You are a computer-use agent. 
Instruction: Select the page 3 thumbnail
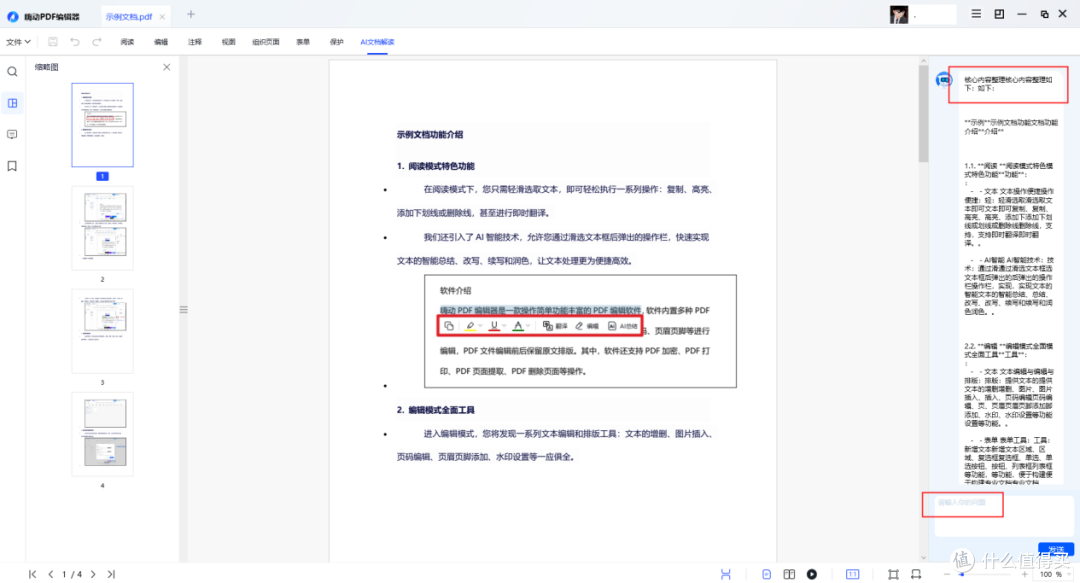(103, 331)
